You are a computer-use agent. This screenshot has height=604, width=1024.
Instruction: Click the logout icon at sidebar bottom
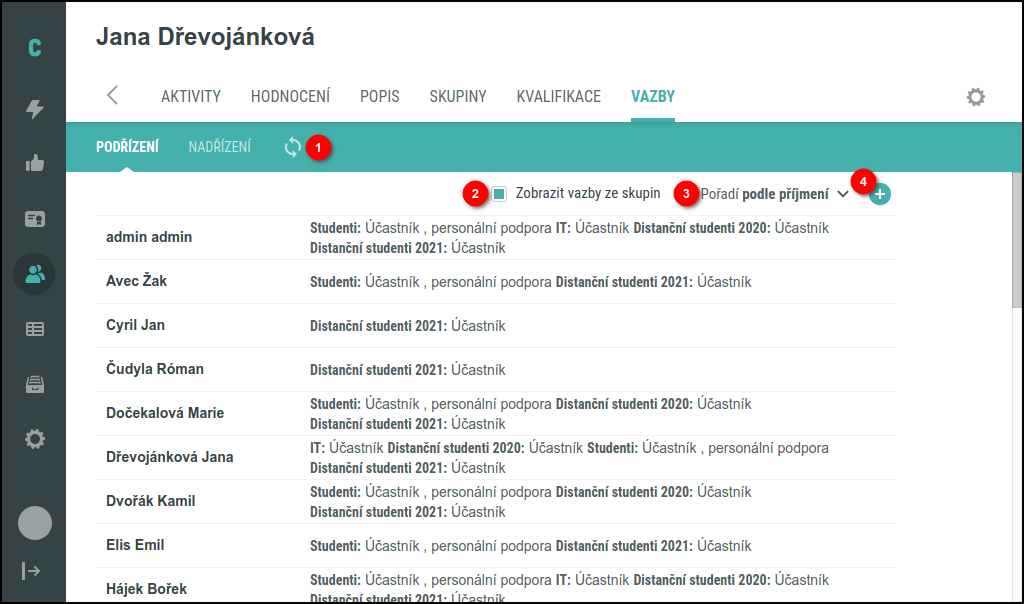[34, 571]
